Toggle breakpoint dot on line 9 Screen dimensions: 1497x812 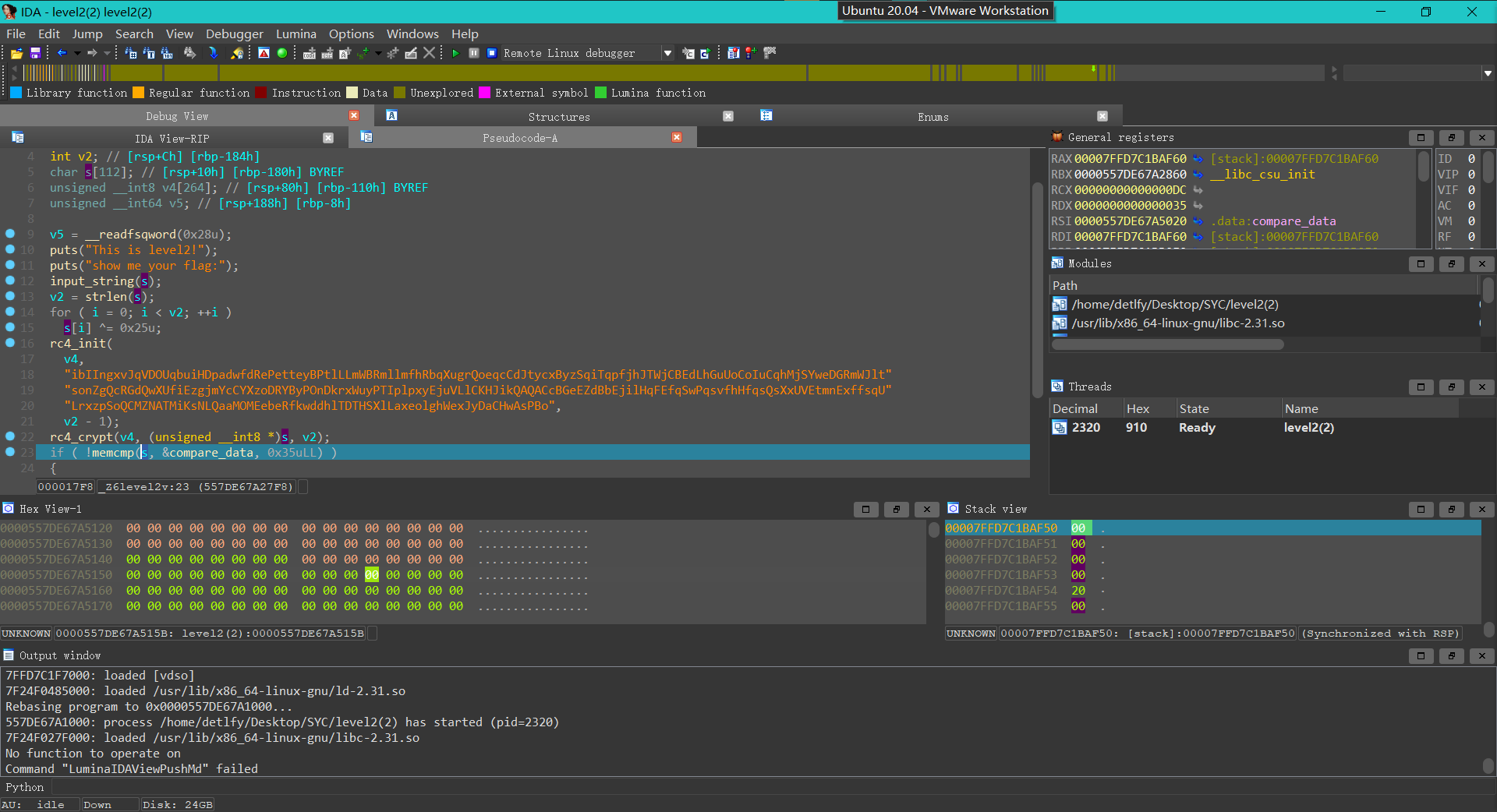coord(10,234)
